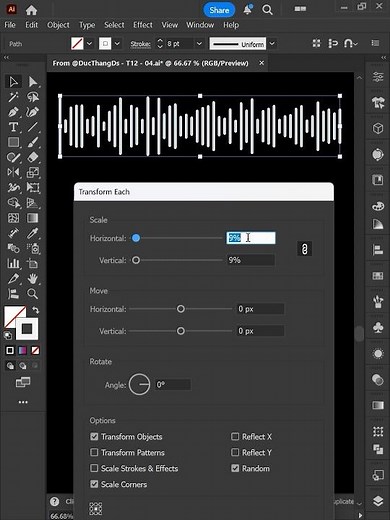Screen dimensions: 390x520
Task: Click the Move Vertical px field
Action: coord(261,331)
